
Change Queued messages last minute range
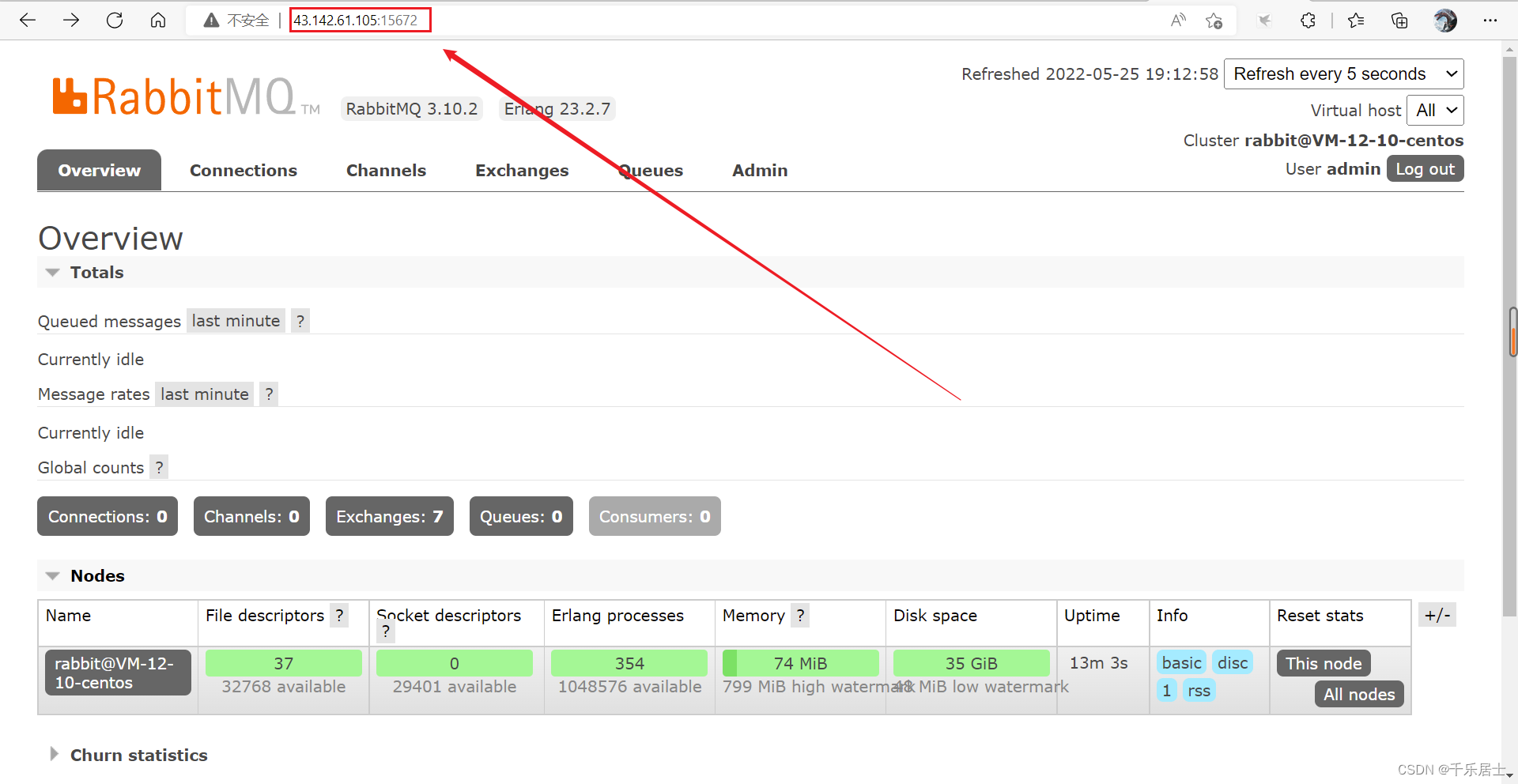click(236, 321)
